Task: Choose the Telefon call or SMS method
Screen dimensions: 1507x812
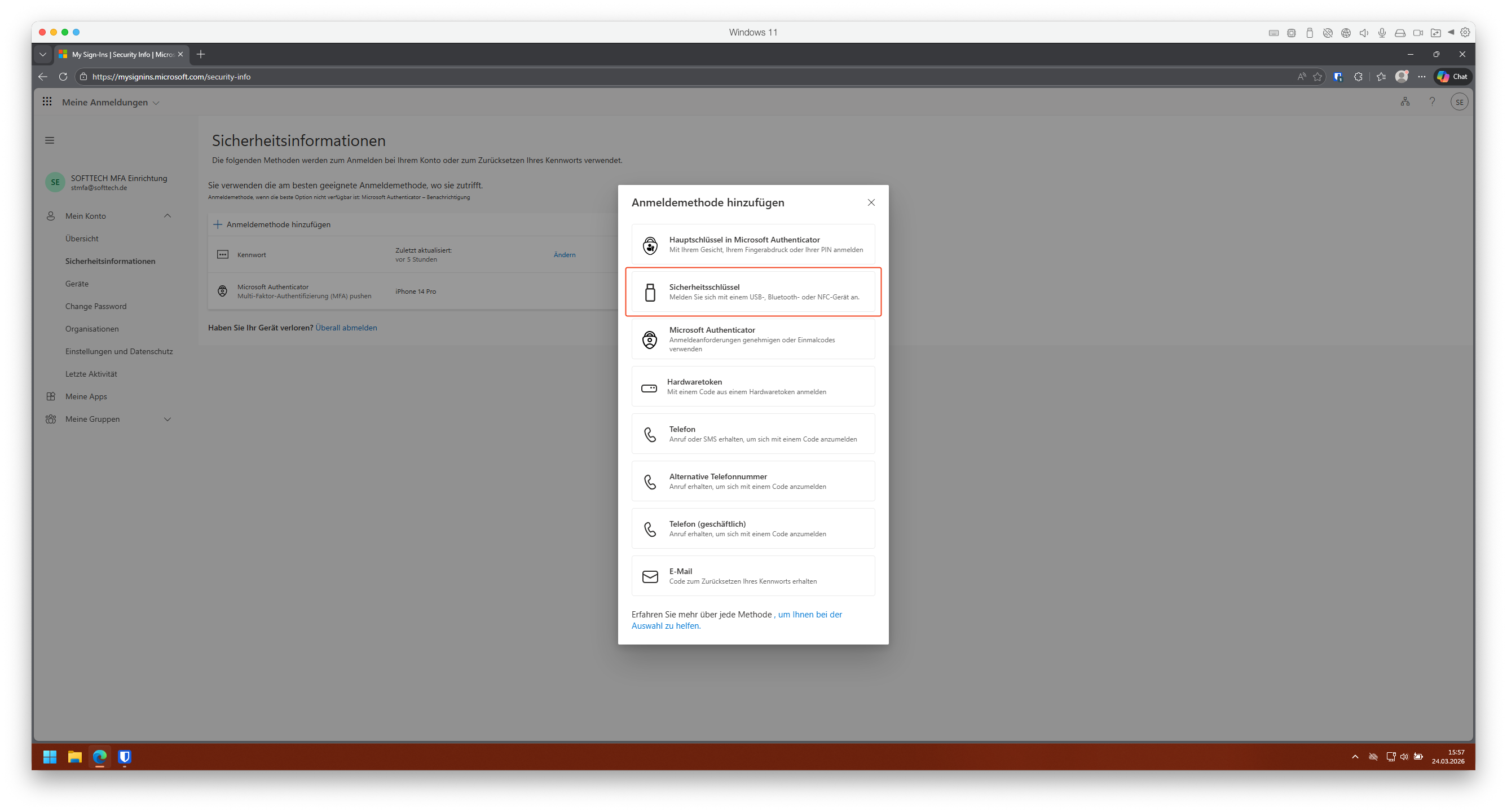Action: tap(753, 434)
